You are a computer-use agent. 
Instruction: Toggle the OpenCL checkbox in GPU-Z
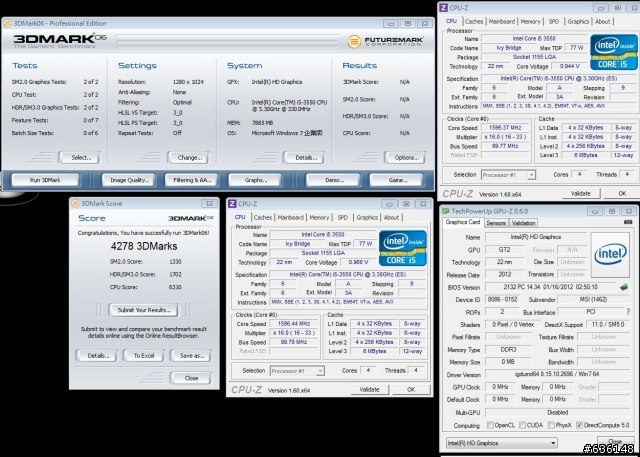point(490,425)
